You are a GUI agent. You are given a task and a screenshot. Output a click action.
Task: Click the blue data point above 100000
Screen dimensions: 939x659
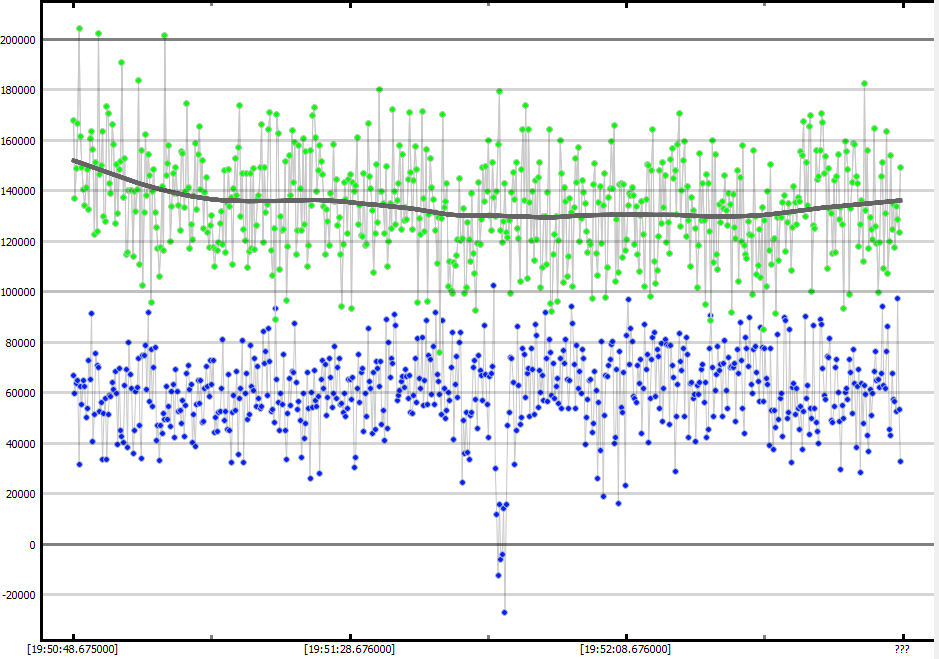tap(493, 286)
